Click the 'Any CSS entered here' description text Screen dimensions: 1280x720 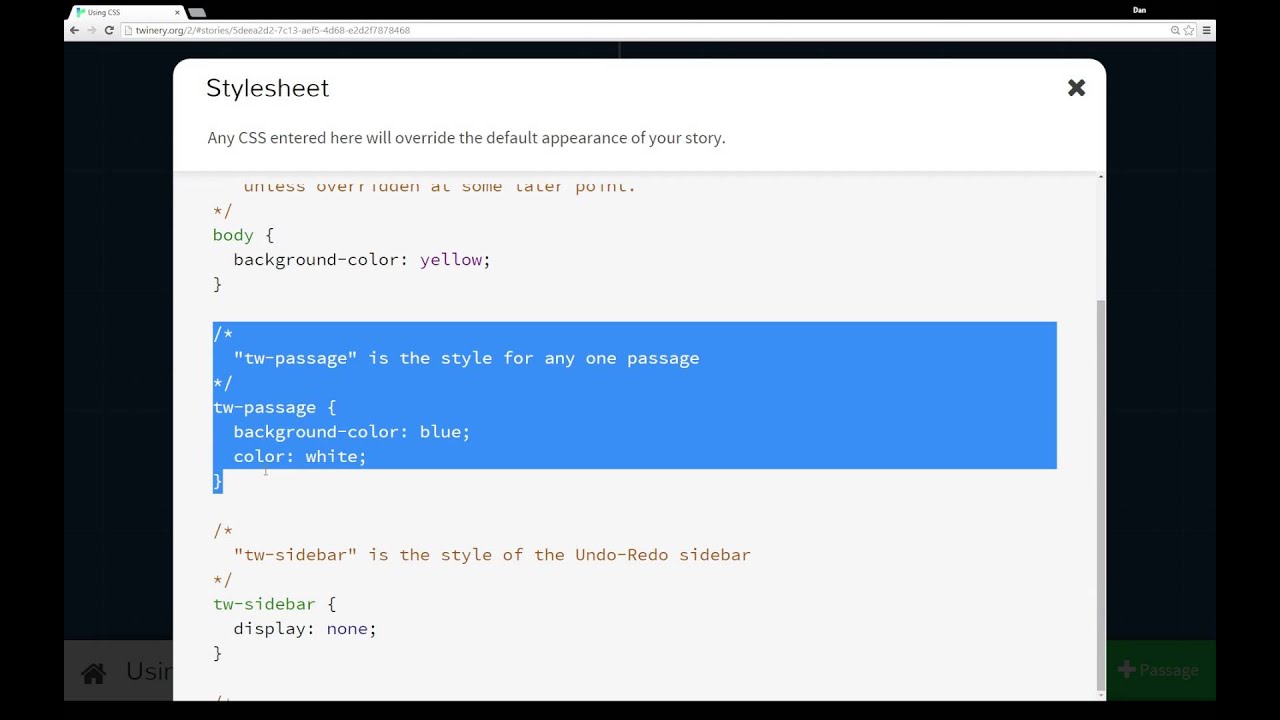coord(466,138)
